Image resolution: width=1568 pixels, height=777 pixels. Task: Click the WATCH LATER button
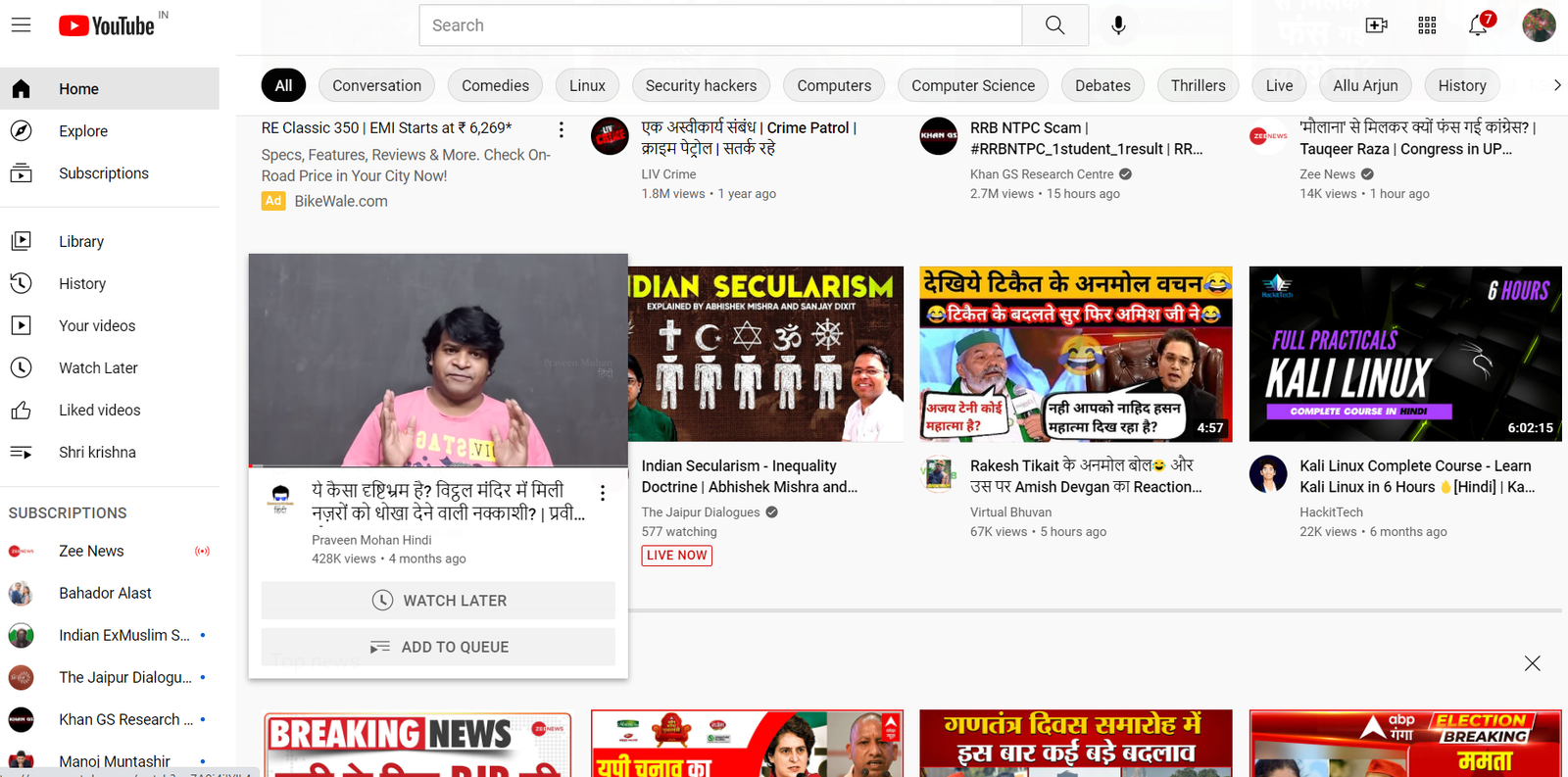(438, 601)
